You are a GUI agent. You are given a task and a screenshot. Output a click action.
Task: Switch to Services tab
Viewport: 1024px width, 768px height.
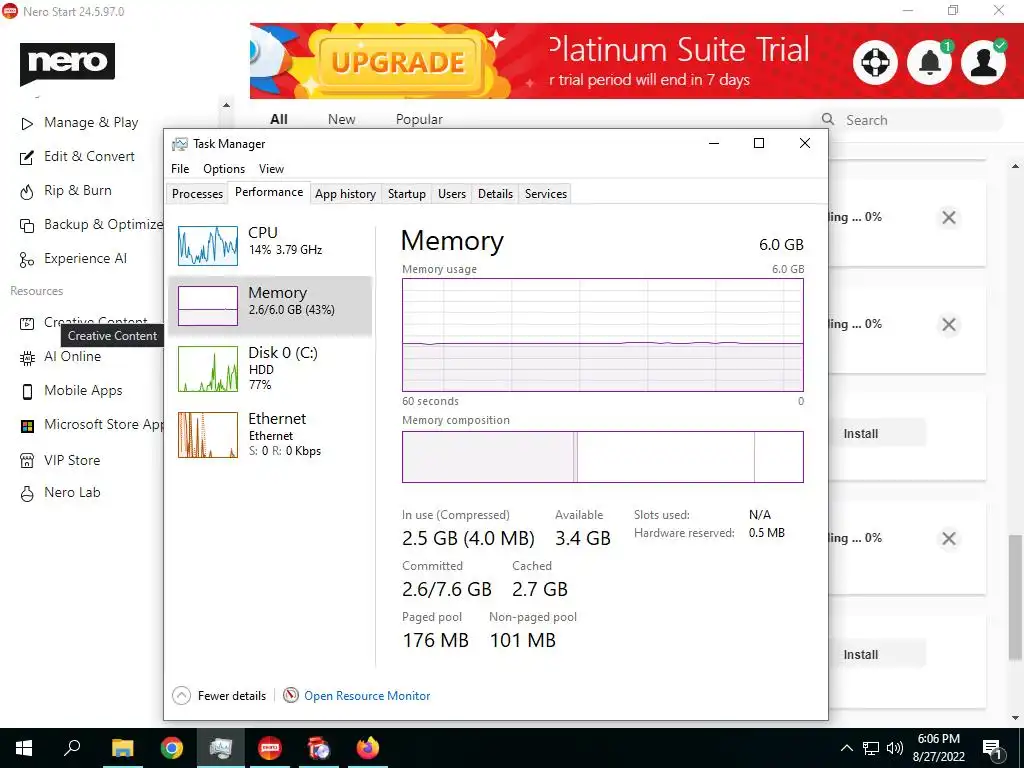(546, 194)
